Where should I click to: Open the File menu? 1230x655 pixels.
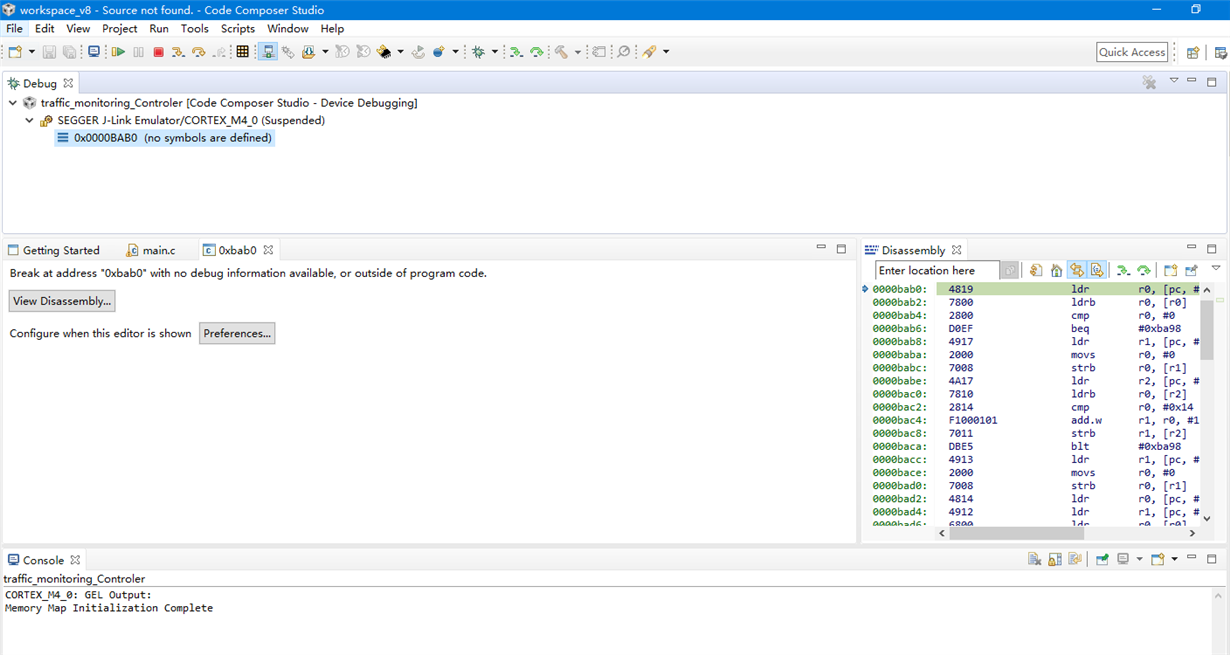tap(14, 29)
